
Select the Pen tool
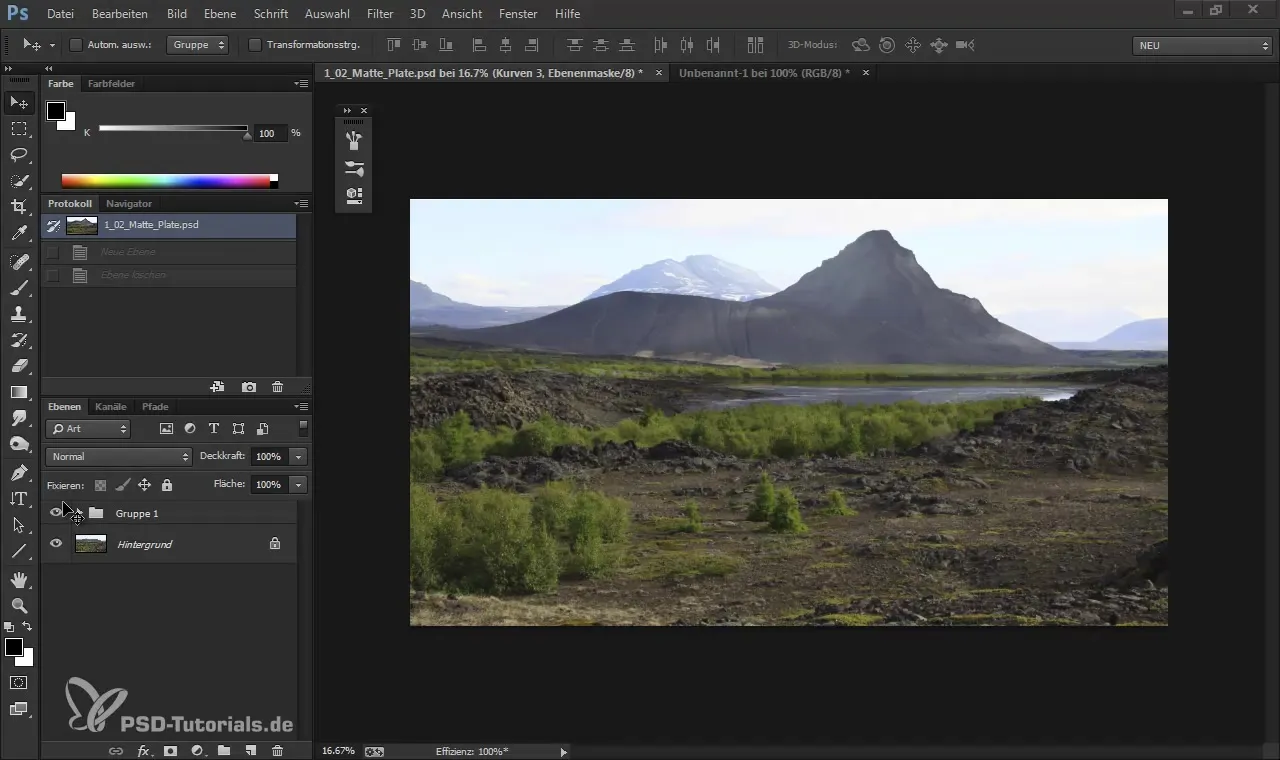[19, 472]
